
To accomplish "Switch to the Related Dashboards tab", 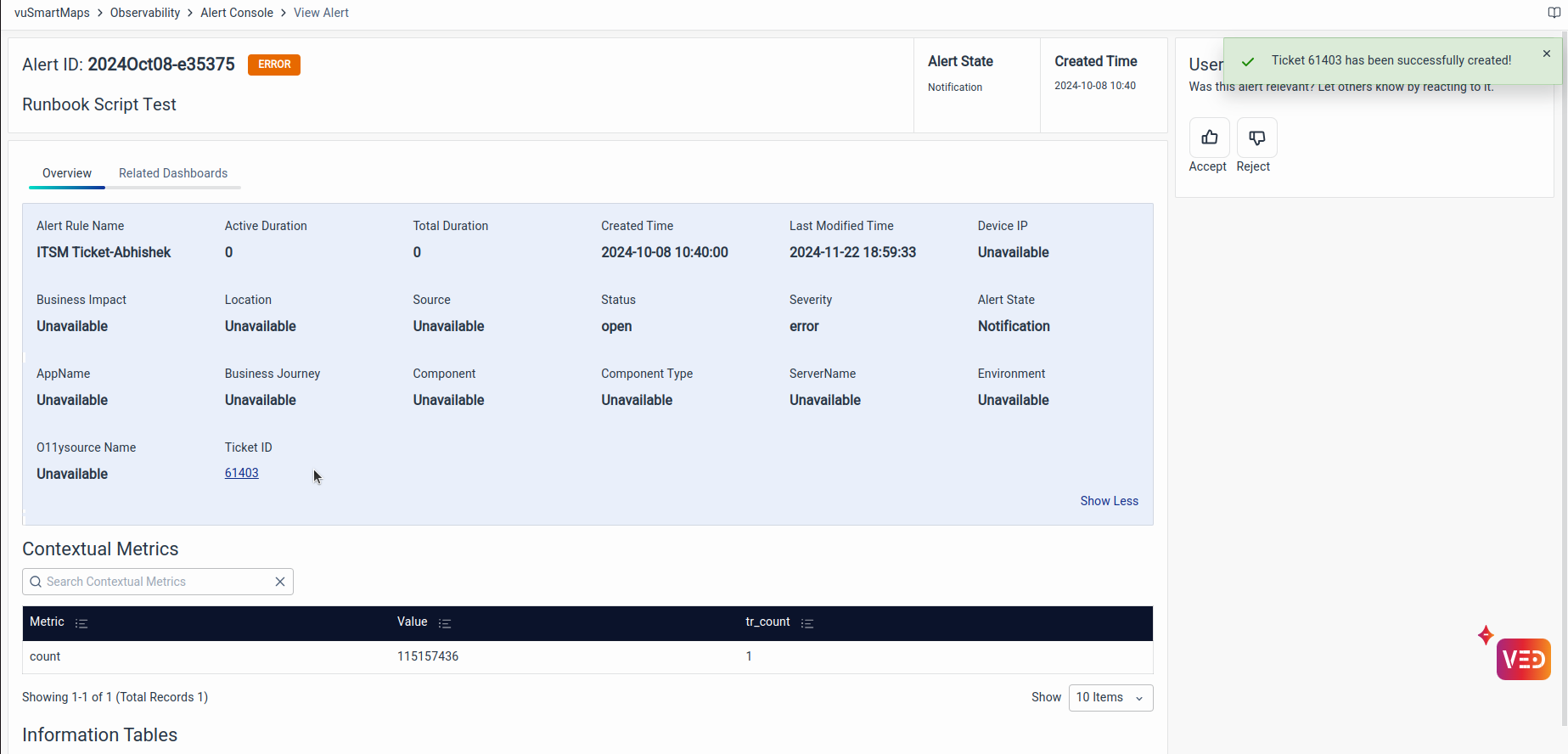I will pos(173,173).
